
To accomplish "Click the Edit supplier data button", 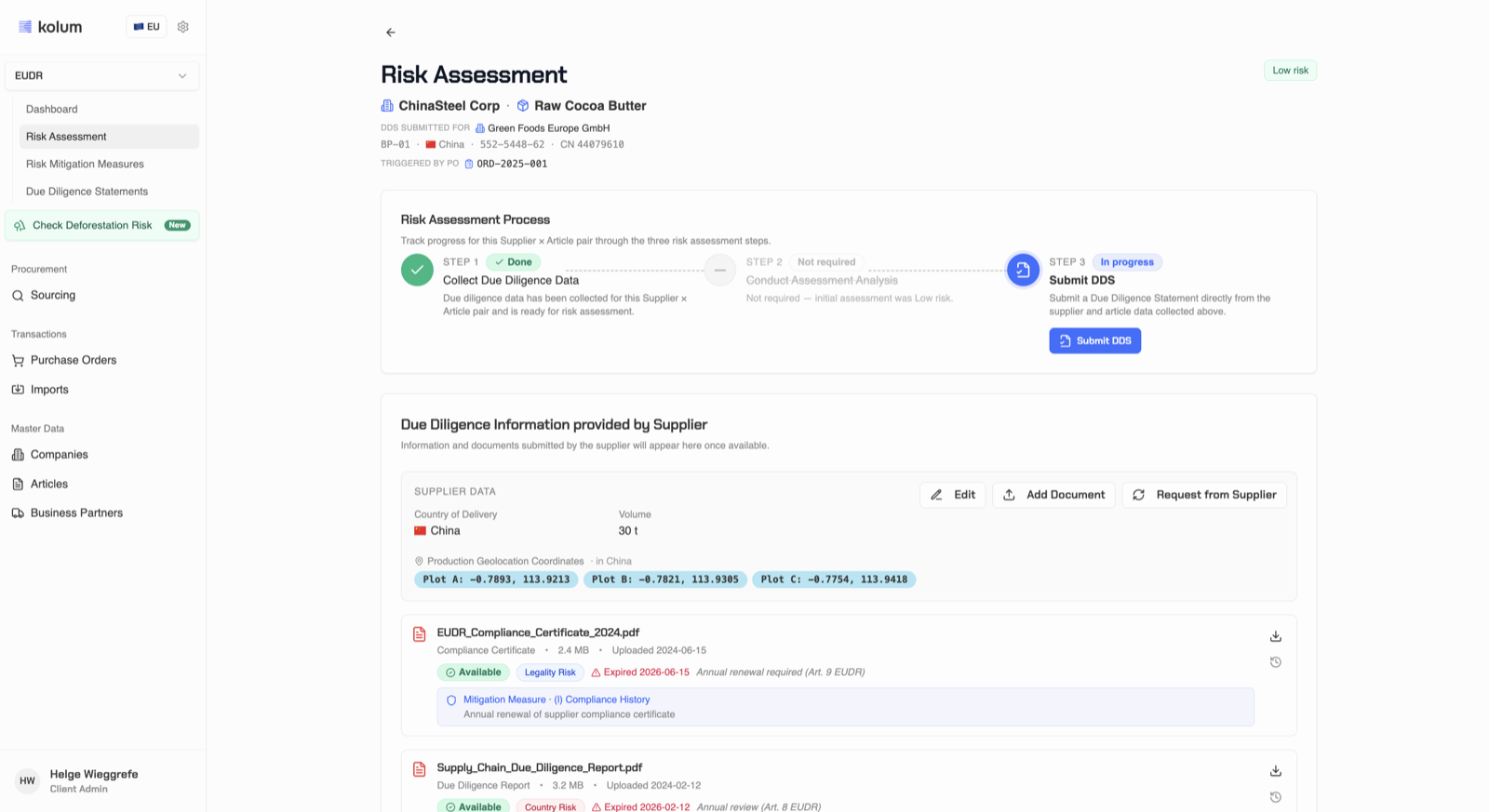I will point(953,495).
